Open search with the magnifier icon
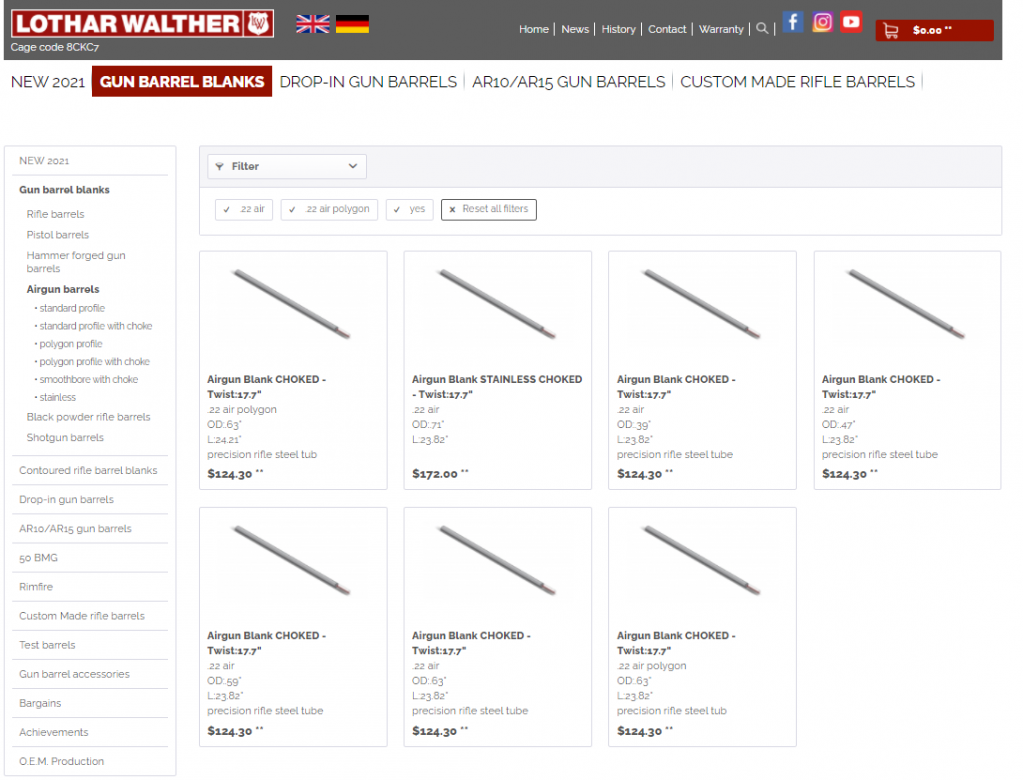 point(761,29)
